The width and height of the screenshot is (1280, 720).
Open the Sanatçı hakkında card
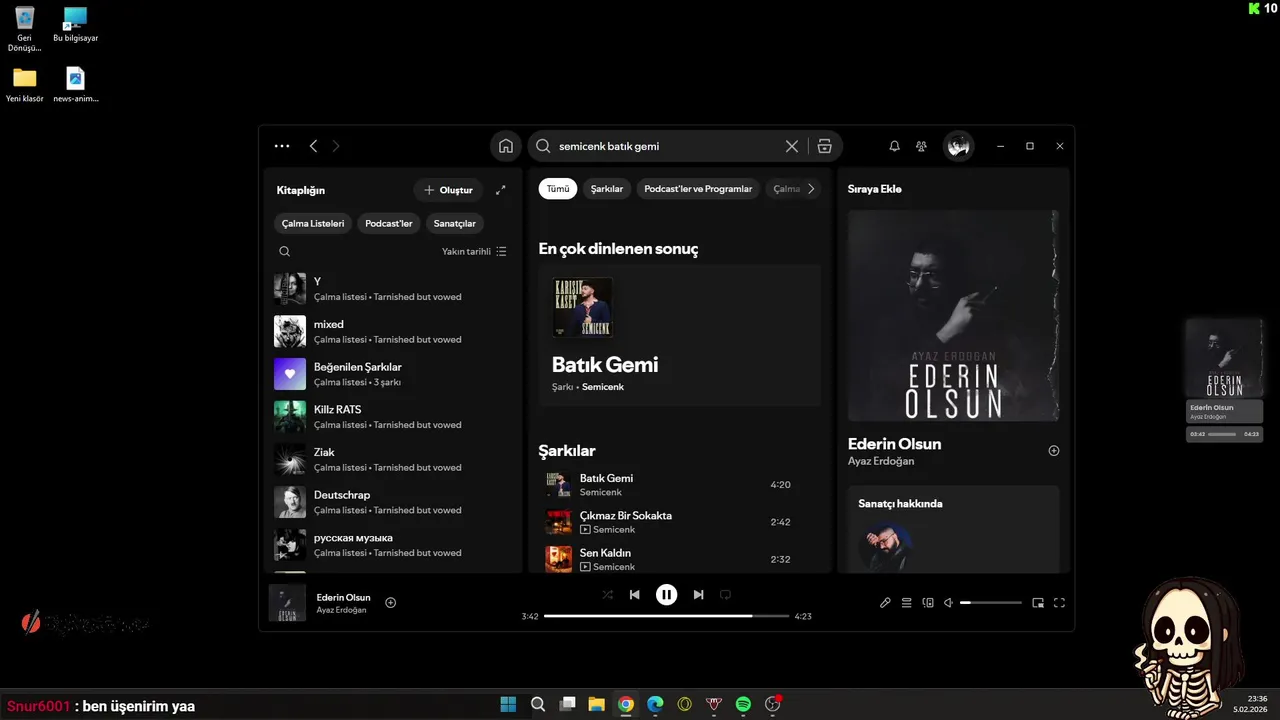click(953, 530)
